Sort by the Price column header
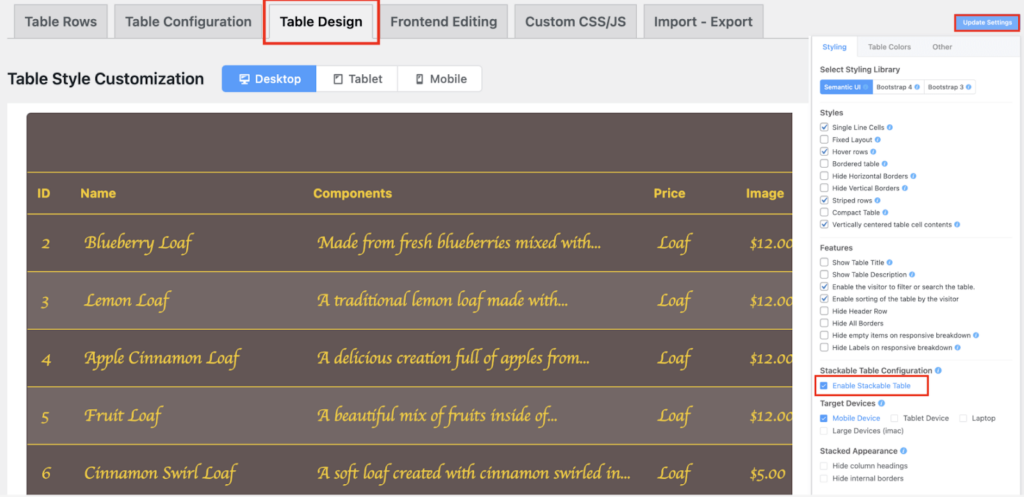This screenshot has width=1024, height=497. click(x=669, y=193)
